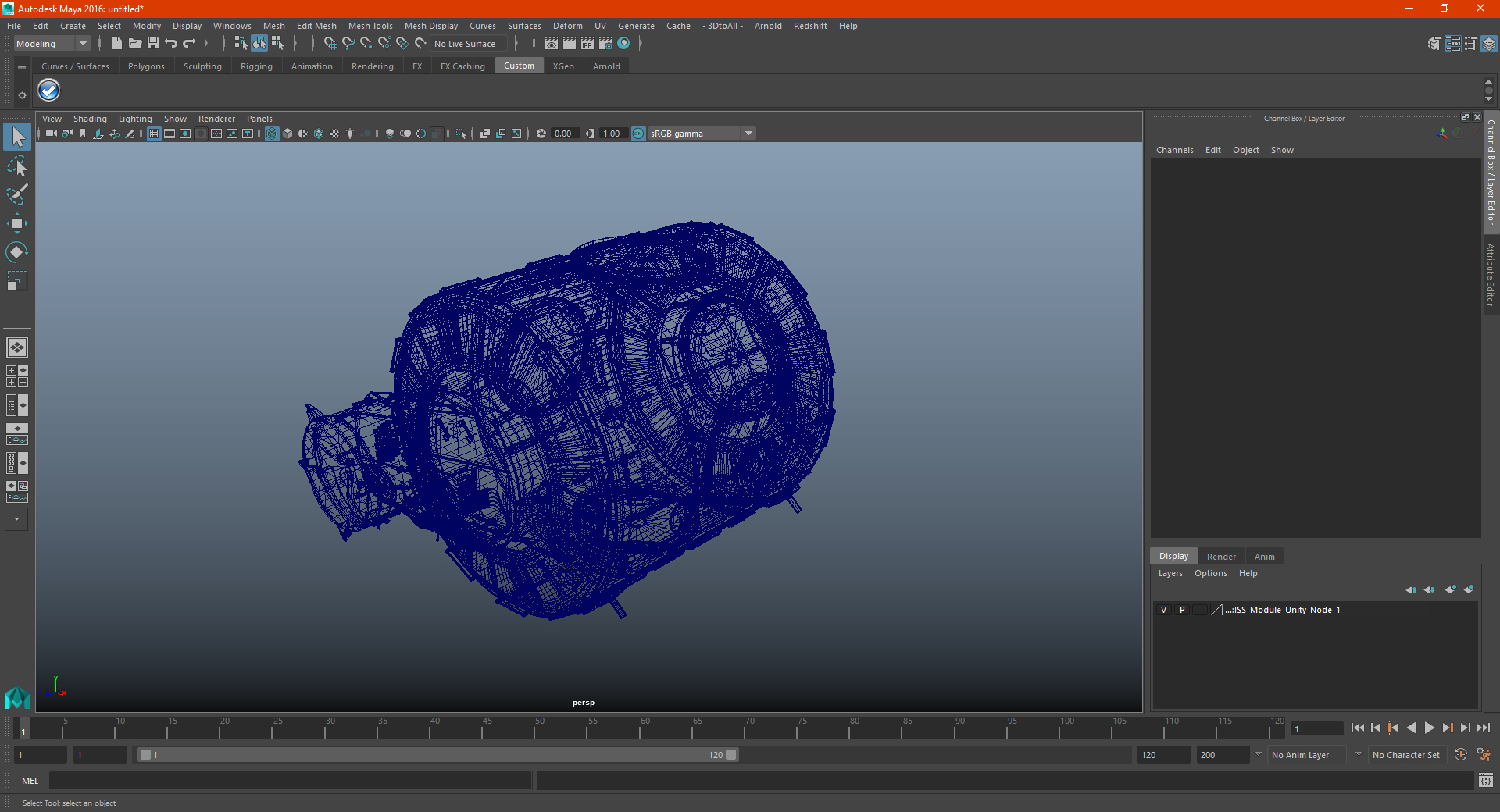This screenshot has width=1500, height=812.
Task: Toggle the viewport grid display icon
Action: click(154, 134)
